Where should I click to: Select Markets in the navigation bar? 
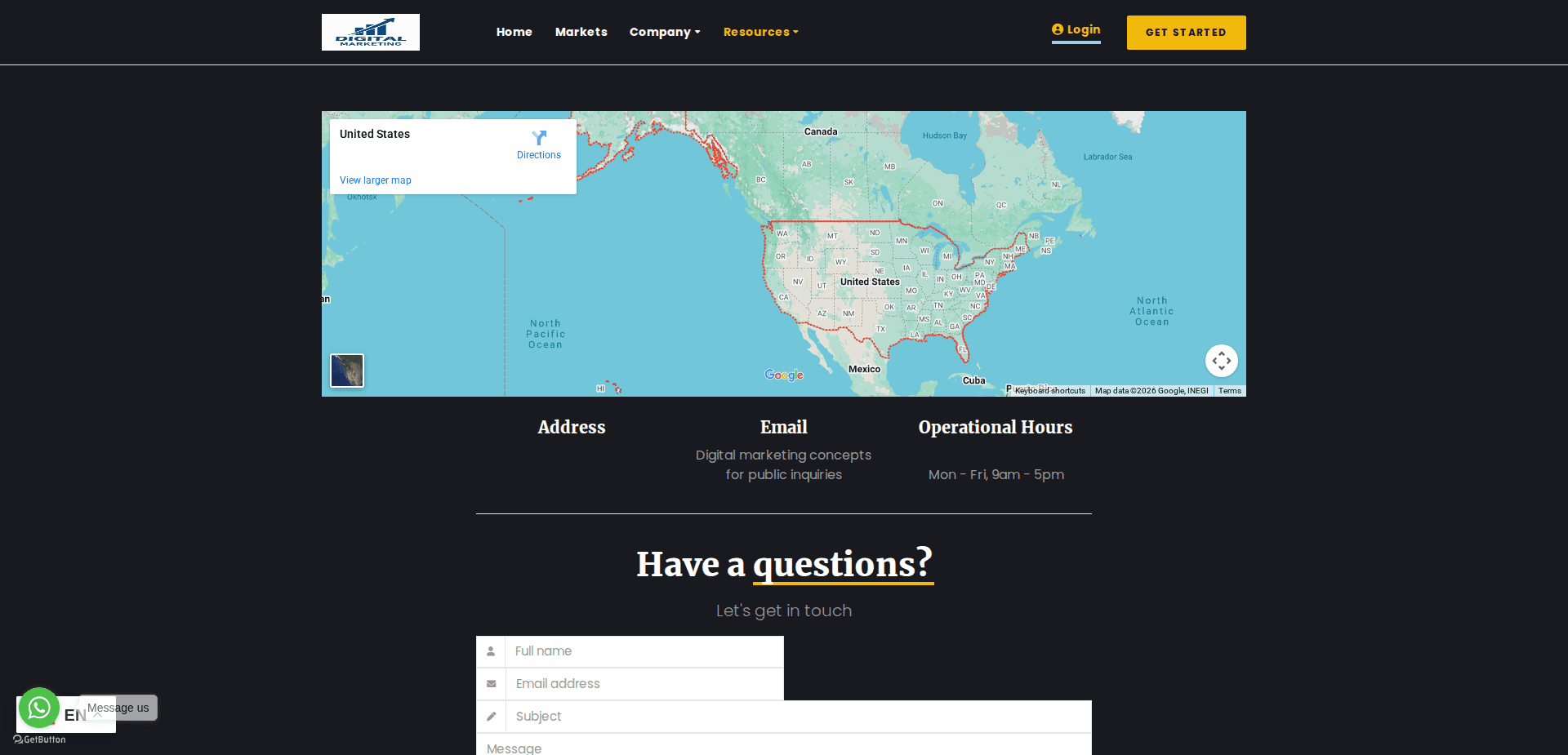[581, 32]
